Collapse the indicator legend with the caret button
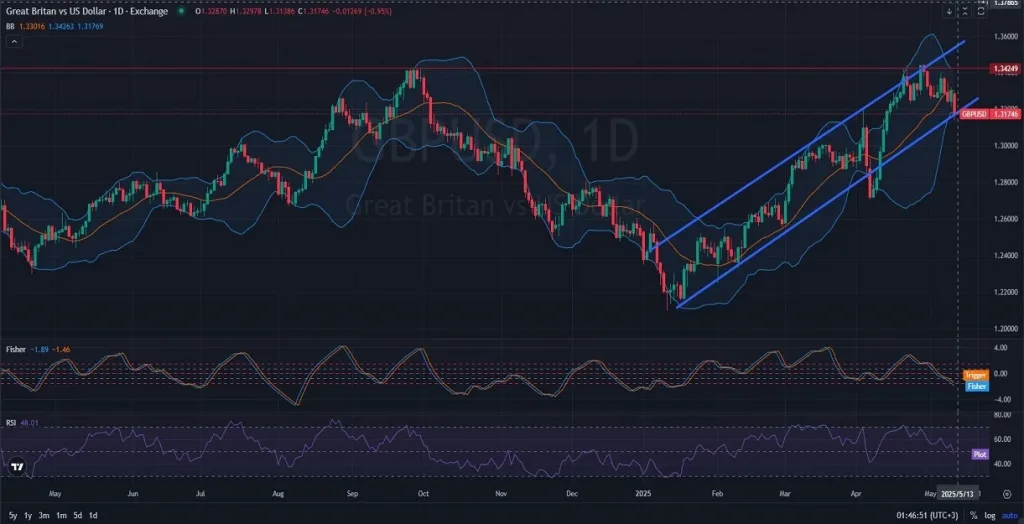Image resolution: width=1024 pixels, height=524 pixels. 14,41
